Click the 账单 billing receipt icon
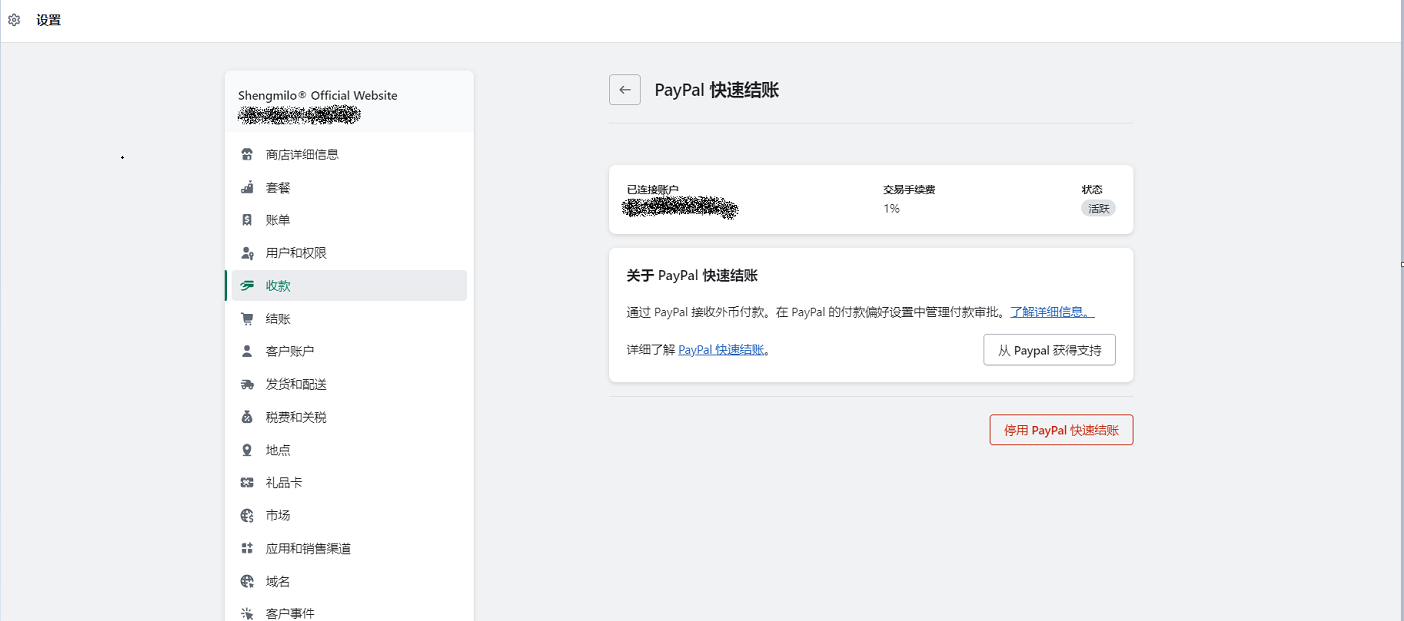 point(247,220)
